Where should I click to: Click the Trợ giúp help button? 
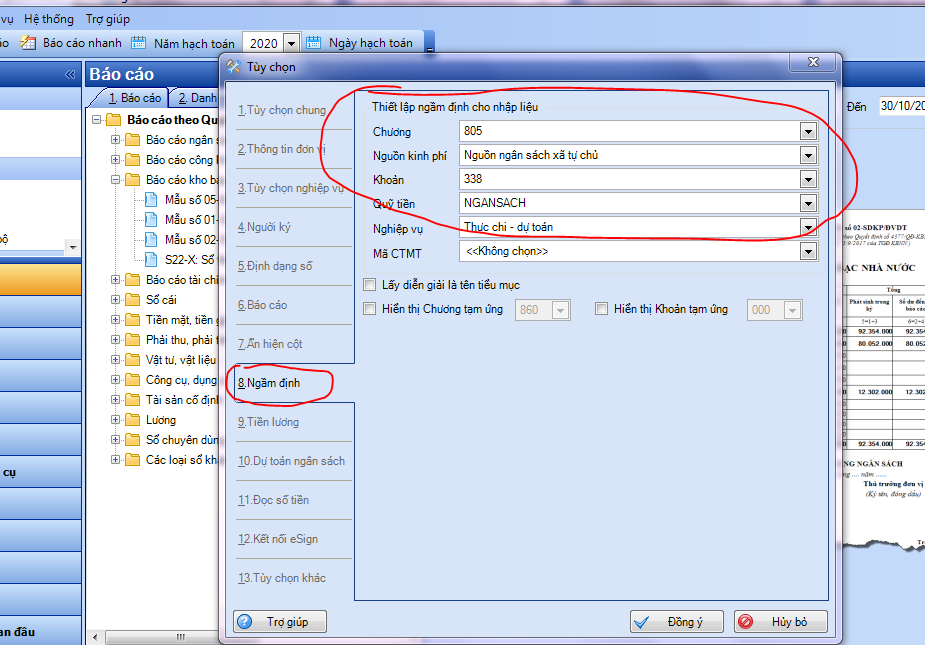coord(280,622)
